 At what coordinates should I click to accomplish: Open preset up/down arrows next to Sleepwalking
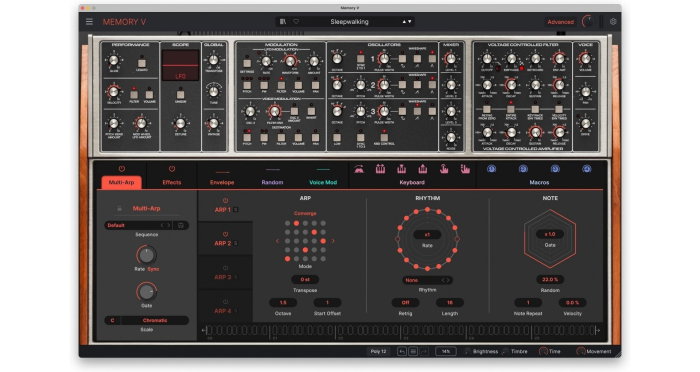[407, 21]
